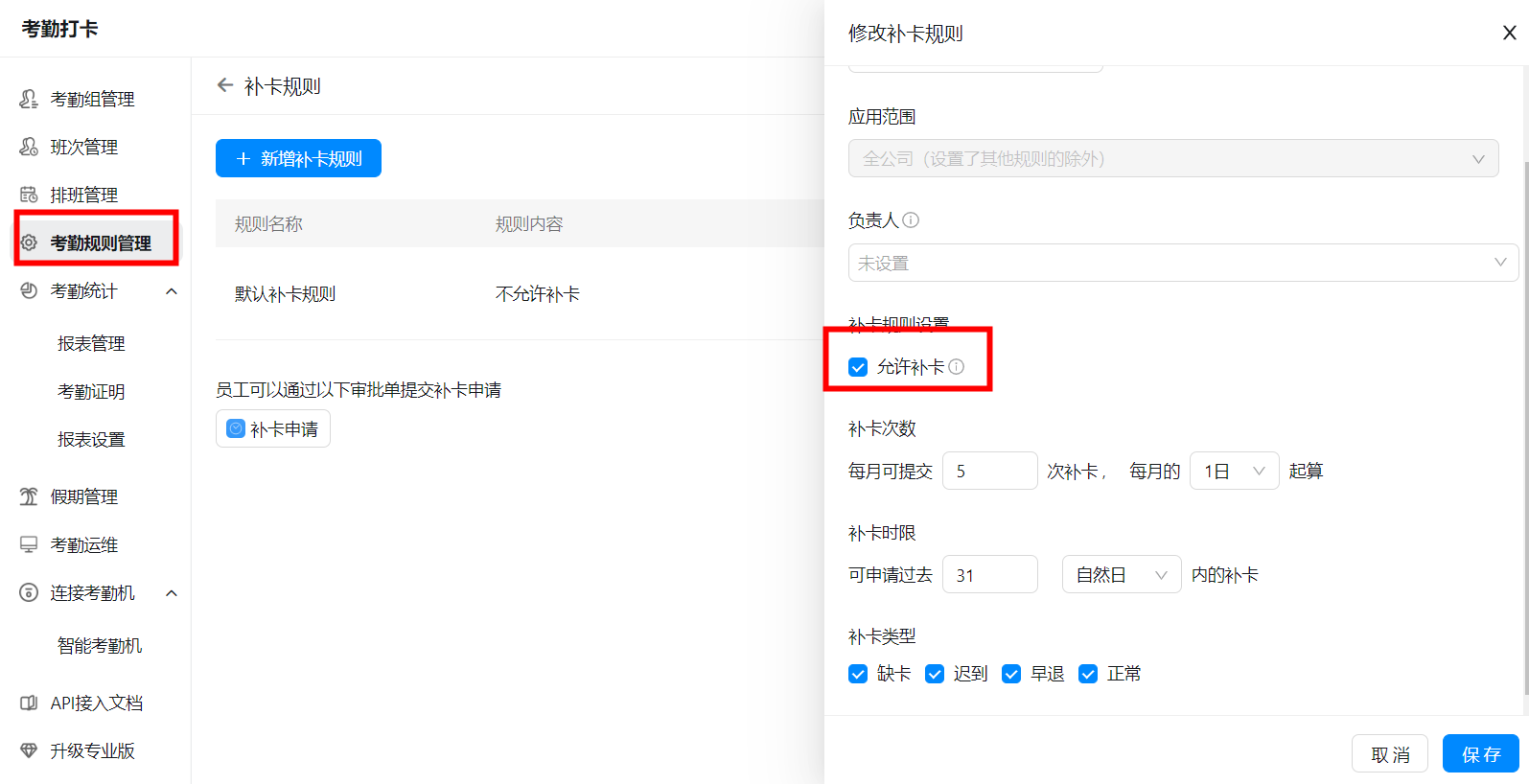The image size is (1529, 784).
Task: Click the 假期管理 umbrella icon
Action: pyautogui.click(x=29, y=496)
